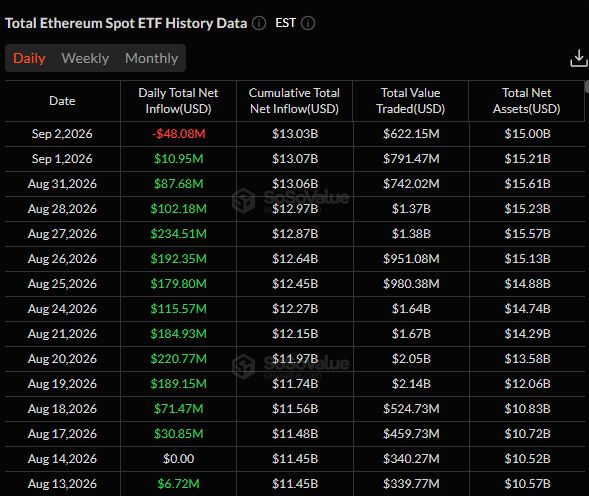
Task: Select the Aug 19,2026 date cell
Action: [x=62, y=384]
